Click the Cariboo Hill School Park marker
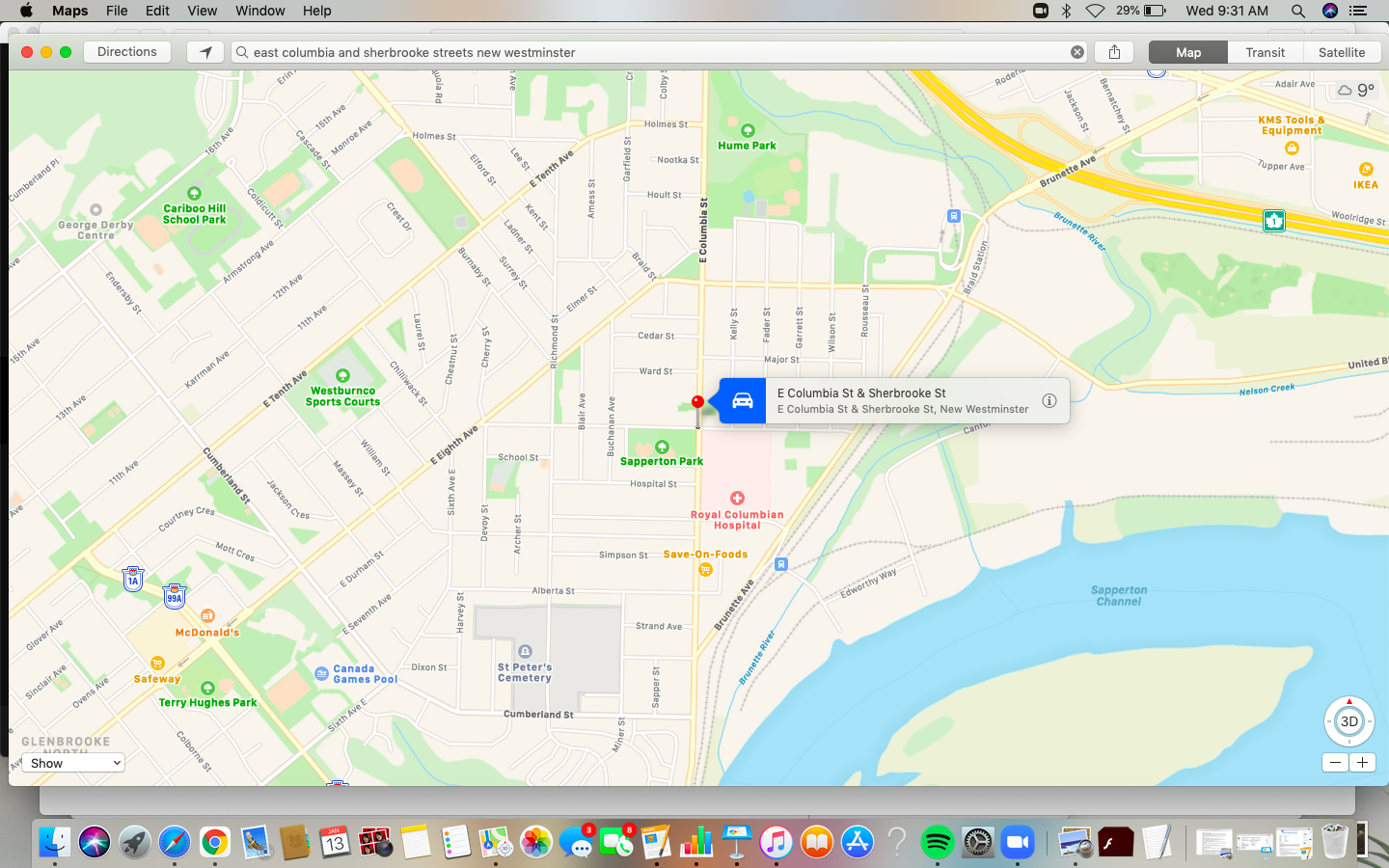 [x=194, y=193]
